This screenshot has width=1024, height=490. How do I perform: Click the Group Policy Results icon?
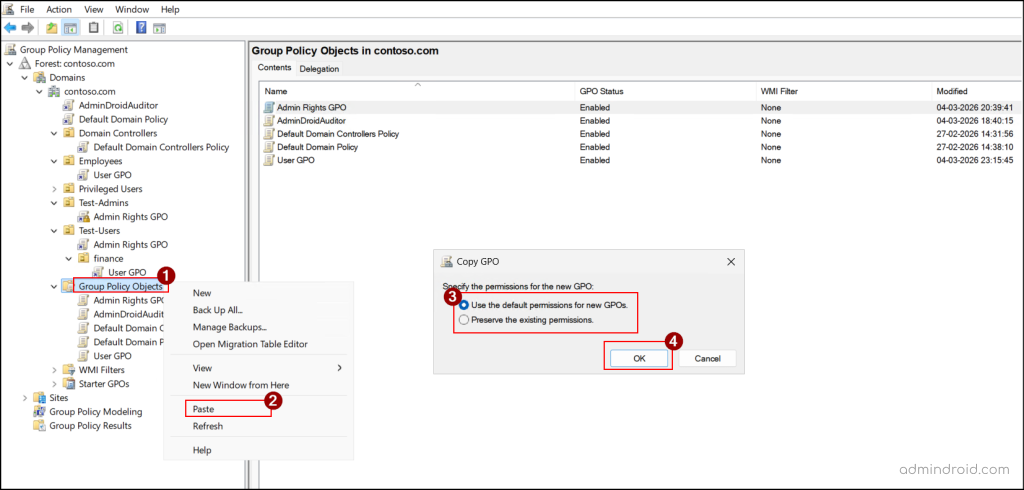(x=40, y=425)
